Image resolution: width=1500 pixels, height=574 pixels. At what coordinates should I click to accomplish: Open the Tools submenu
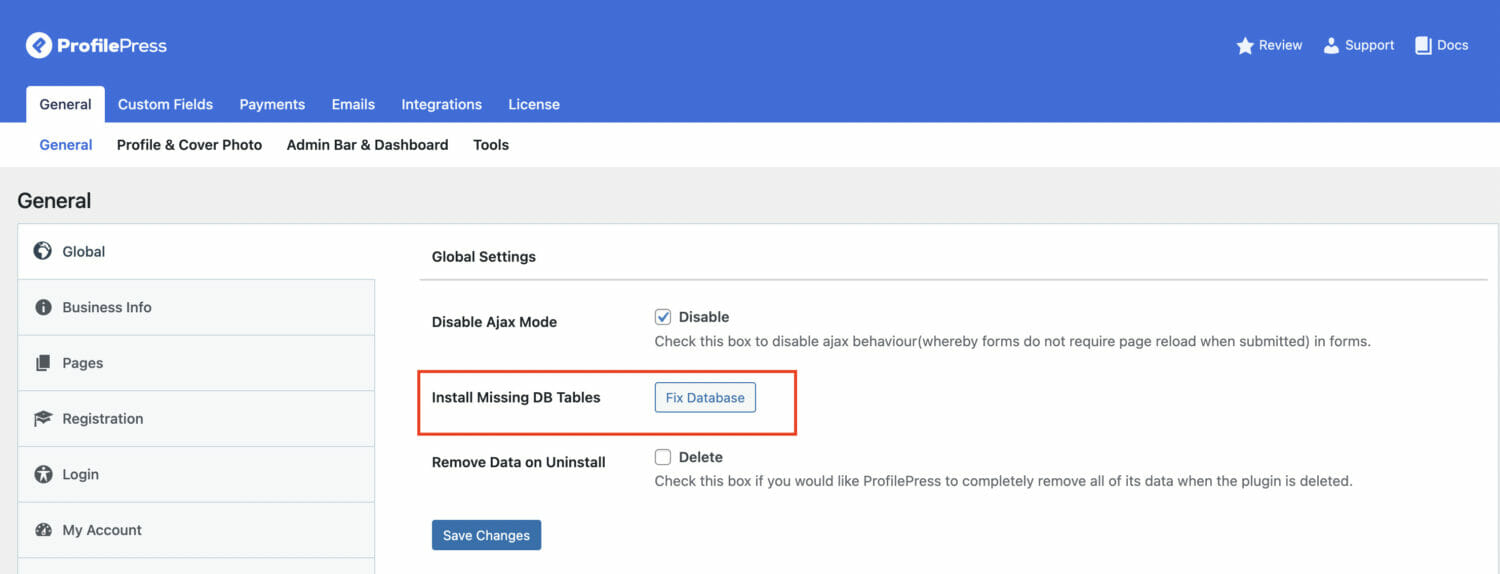pyautogui.click(x=491, y=145)
